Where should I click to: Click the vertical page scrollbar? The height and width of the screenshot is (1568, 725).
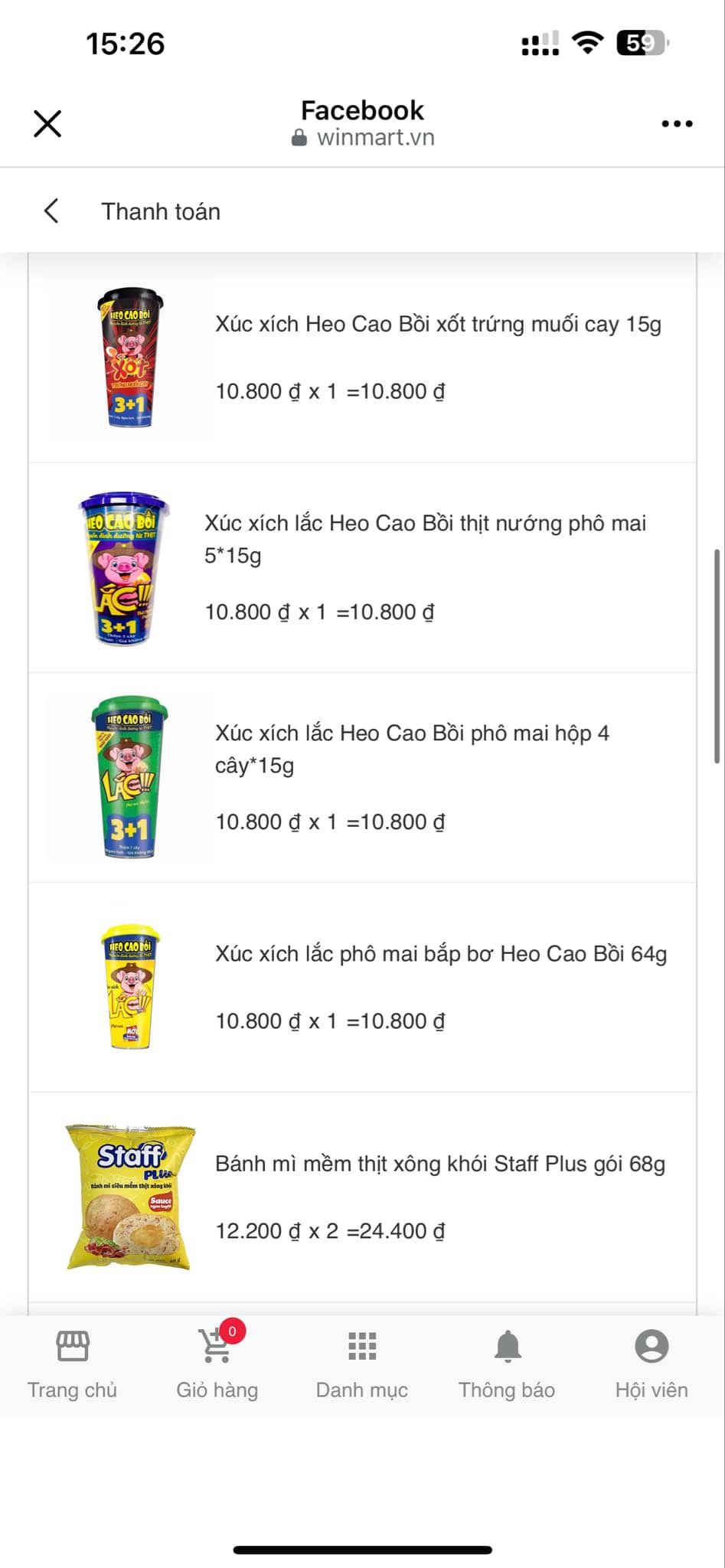(717, 656)
